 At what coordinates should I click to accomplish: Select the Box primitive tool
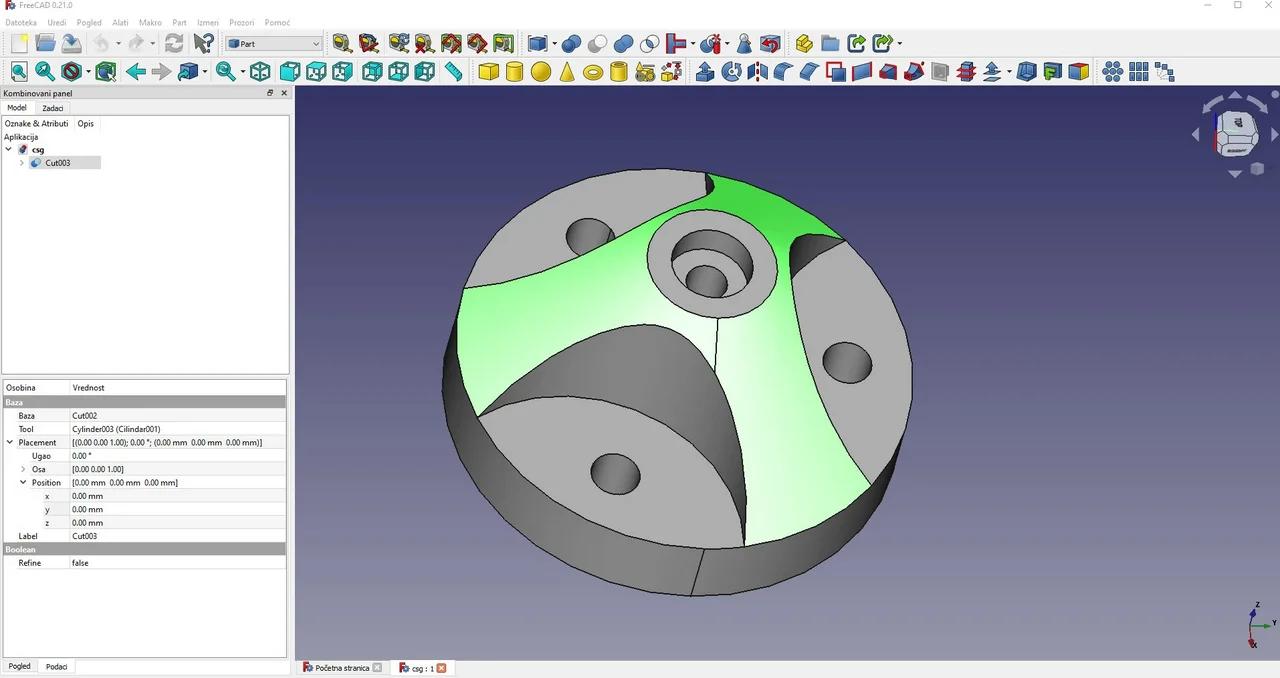(x=487, y=71)
